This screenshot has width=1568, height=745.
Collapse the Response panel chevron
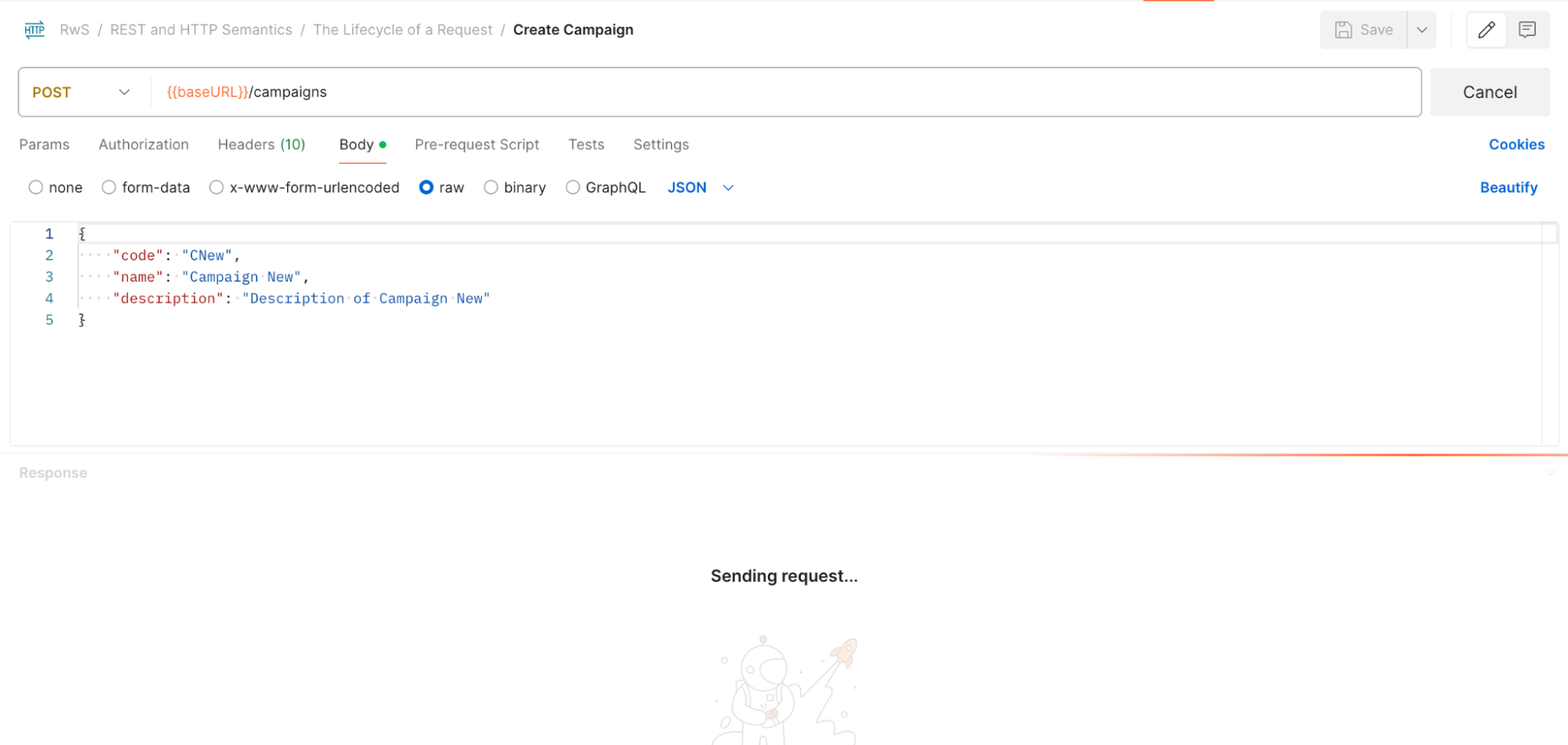coord(1549,473)
